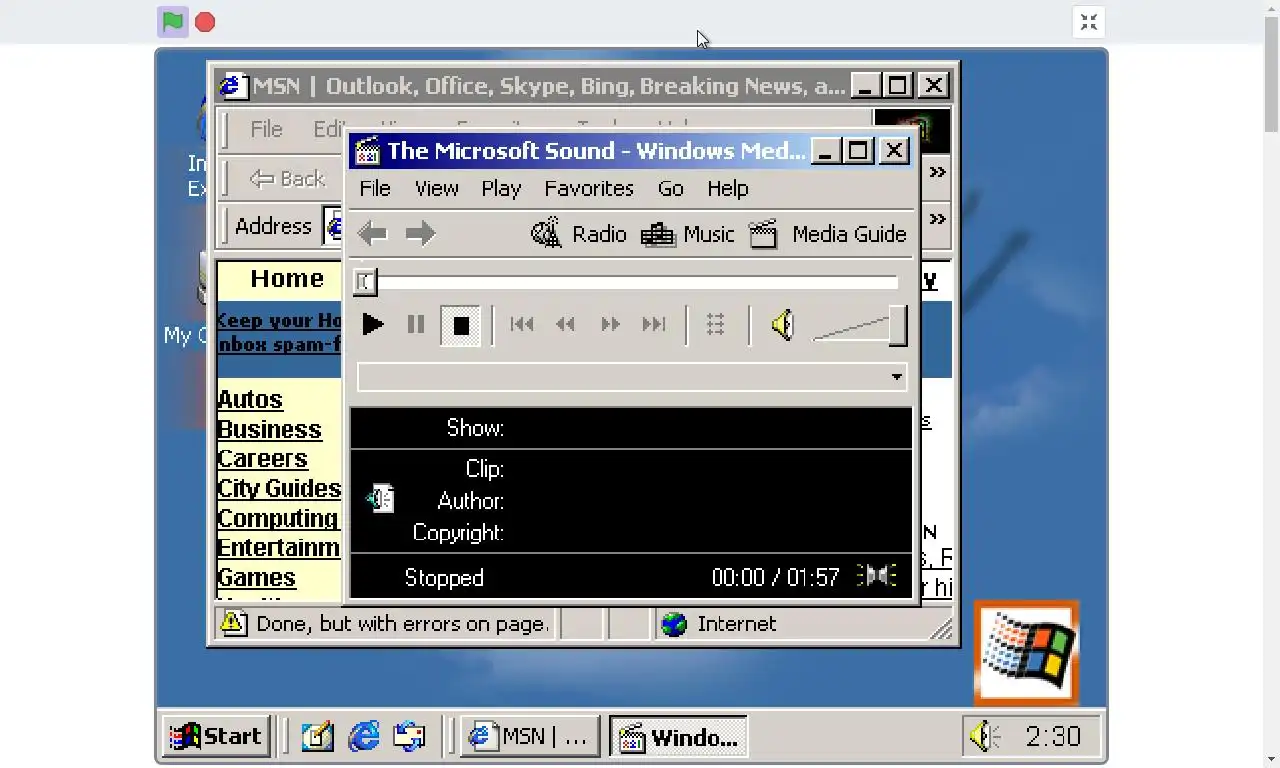Exit fullscreen with the collapse icon
Viewport: 1280px width, 768px height.
(x=1089, y=22)
